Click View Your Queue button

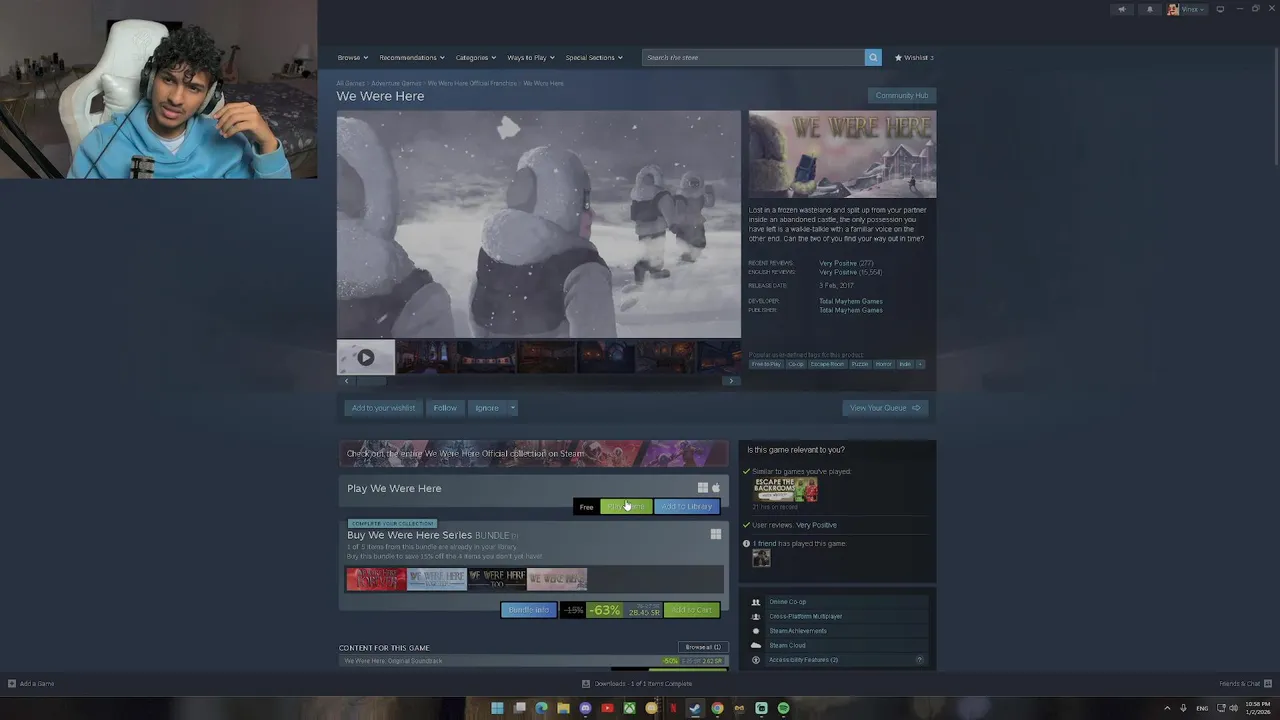tap(885, 408)
